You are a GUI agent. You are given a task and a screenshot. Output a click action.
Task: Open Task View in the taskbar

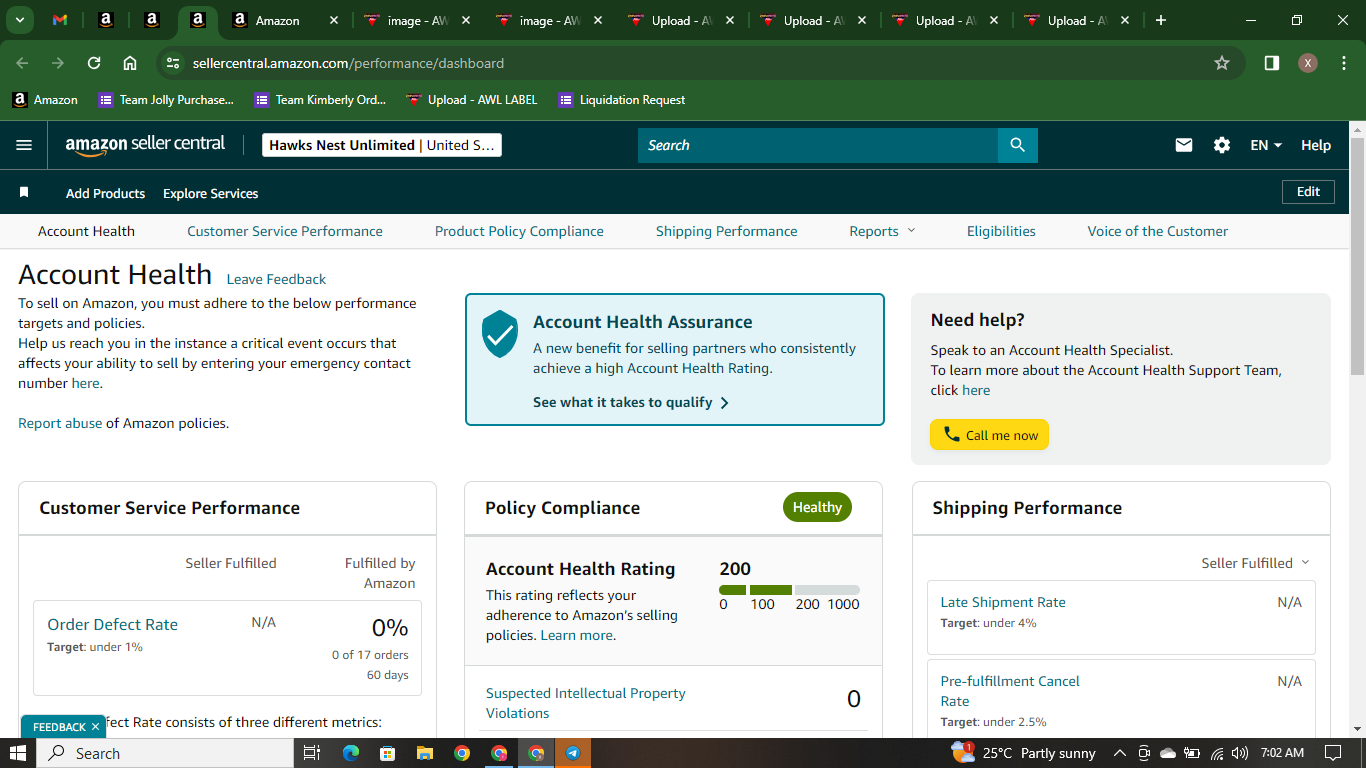pos(312,753)
